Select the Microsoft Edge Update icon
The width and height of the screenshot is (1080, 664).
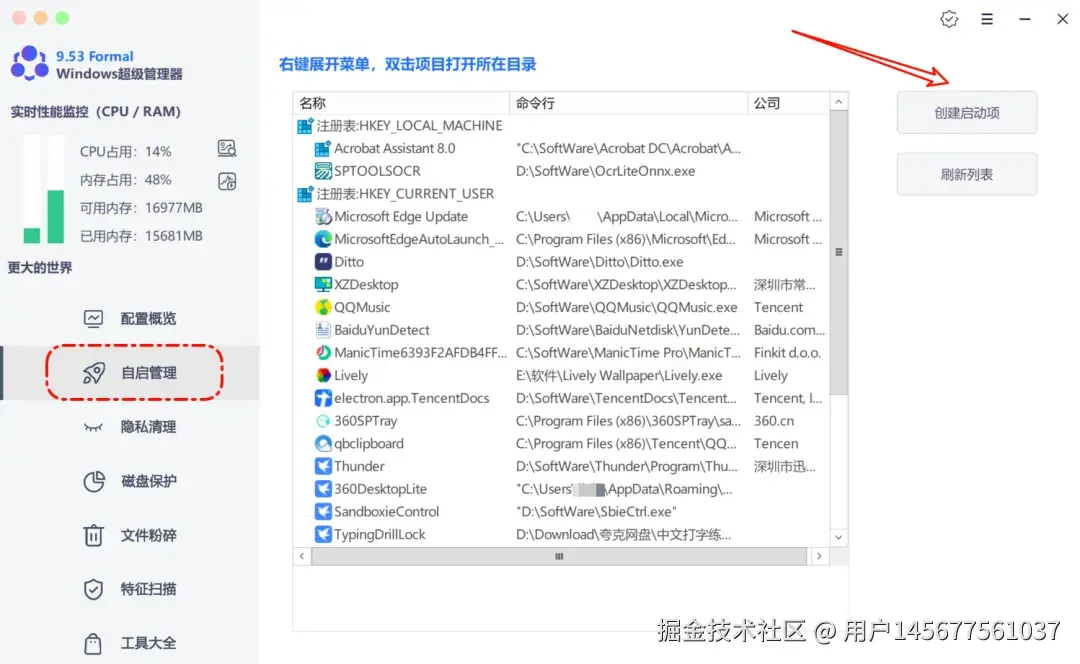tap(322, 216)
